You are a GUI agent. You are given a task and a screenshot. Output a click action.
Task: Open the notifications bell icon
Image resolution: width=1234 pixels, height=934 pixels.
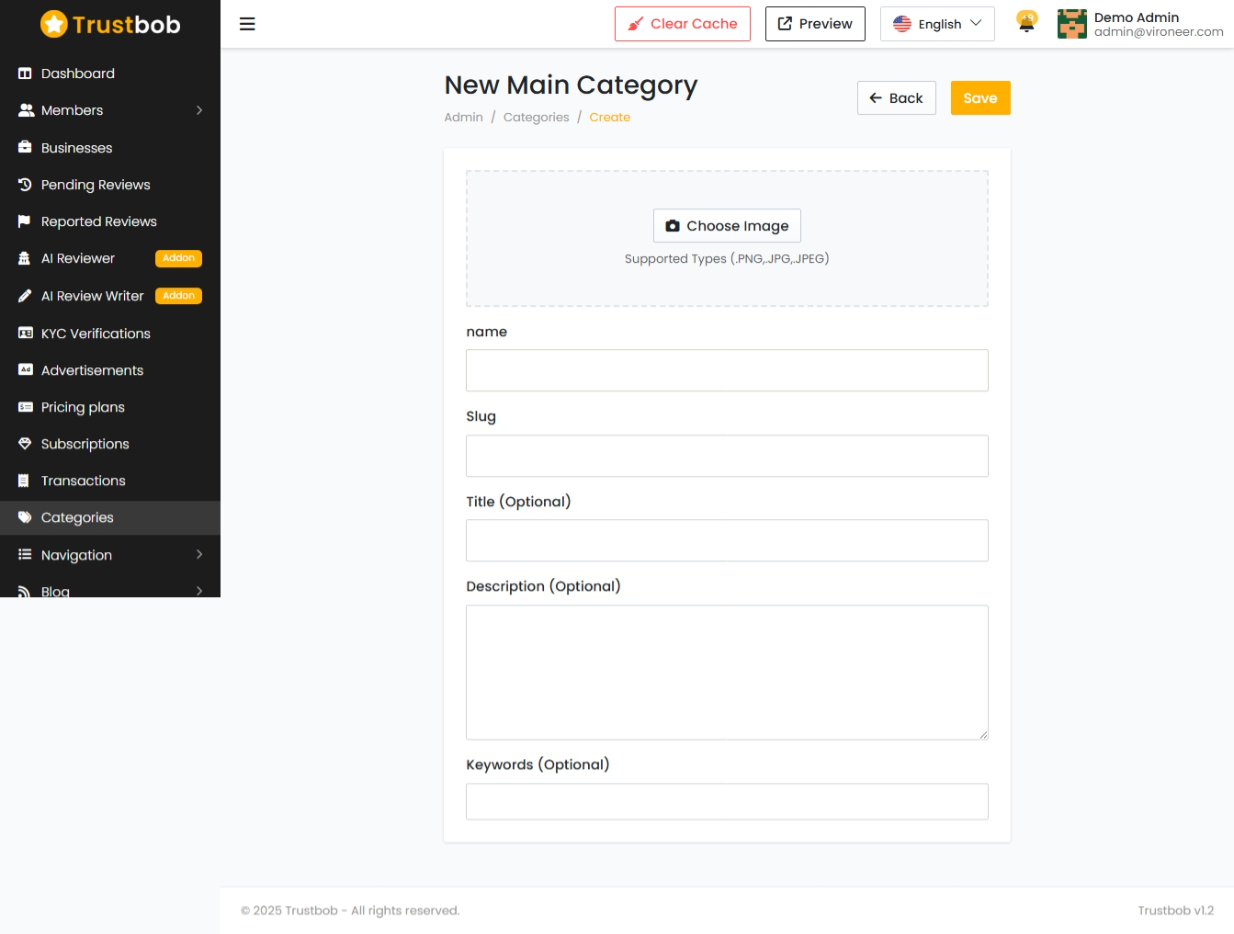point(1026,23)
